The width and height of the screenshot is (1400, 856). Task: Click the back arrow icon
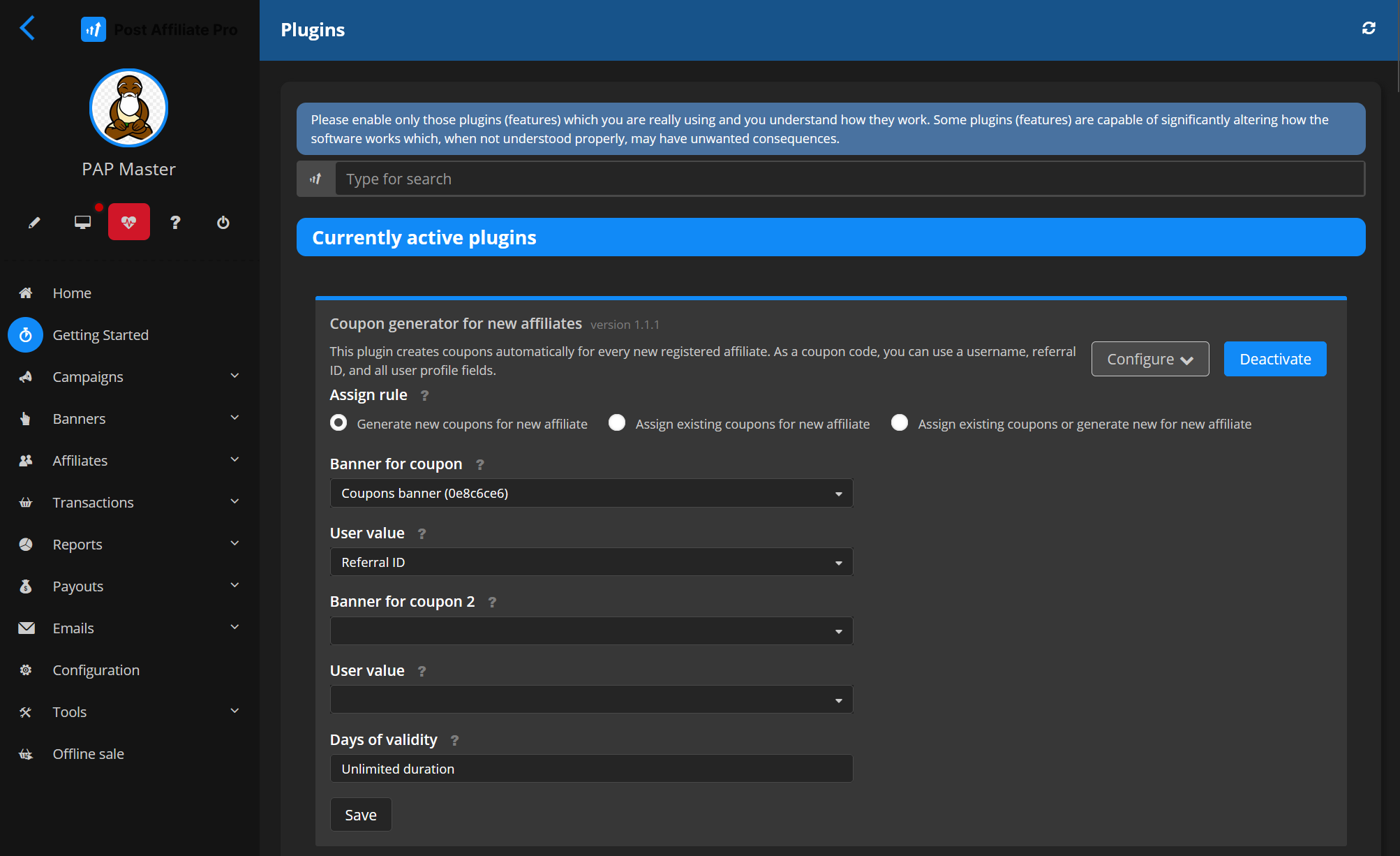click(x=27, y=29)
